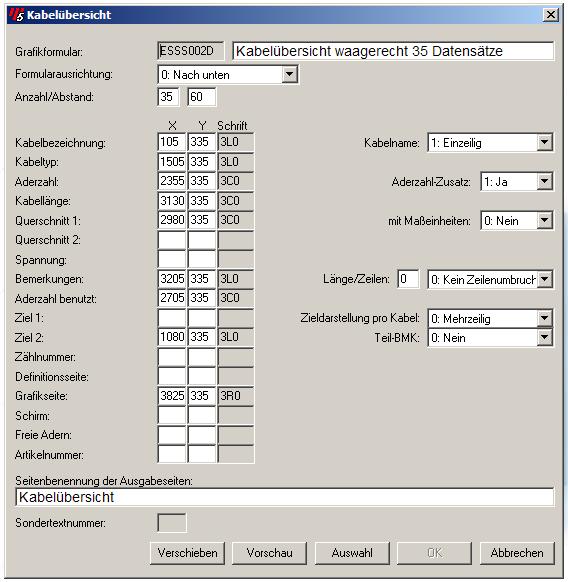Click the Kabelbezeichnung X field
The image size is (568, 582).
pyautogui.click(x=172, y=142)
